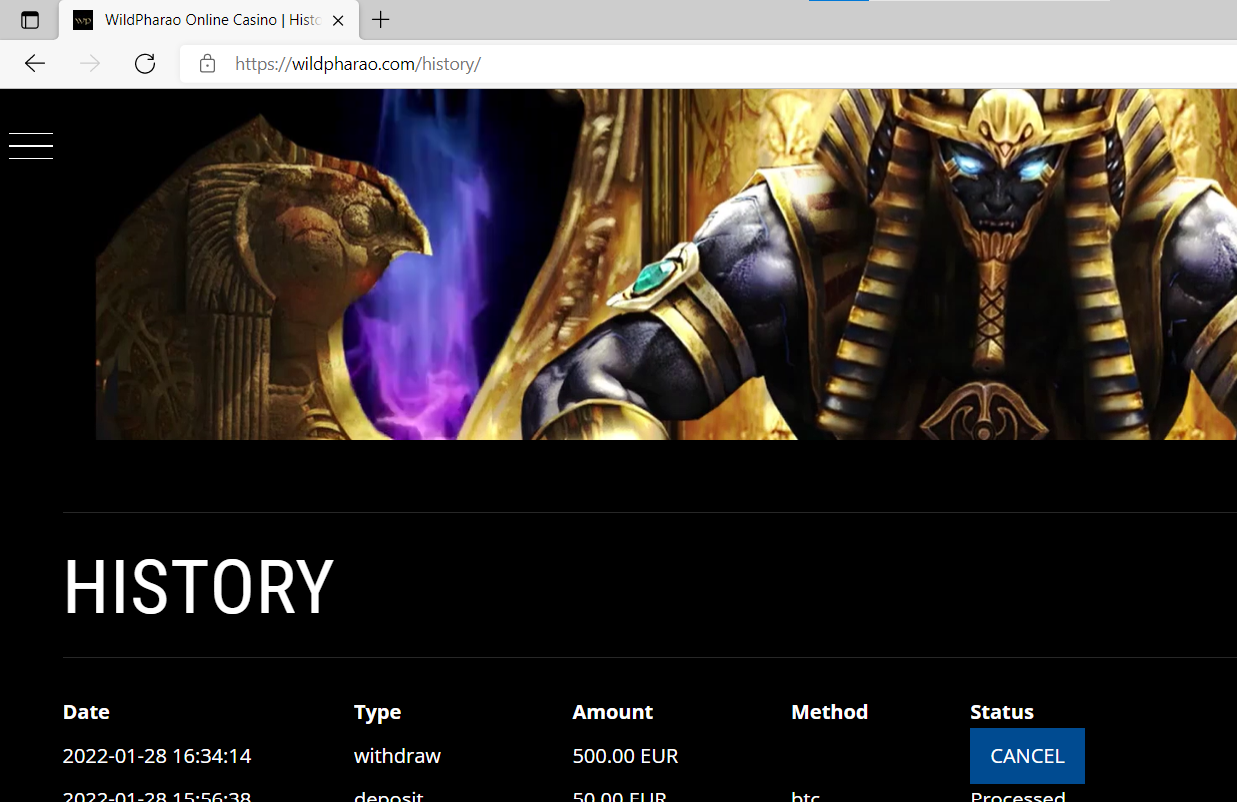Viewport: 1237px width, 802px height.
Task: View site information via the lock icon
Action: point(208,64)
